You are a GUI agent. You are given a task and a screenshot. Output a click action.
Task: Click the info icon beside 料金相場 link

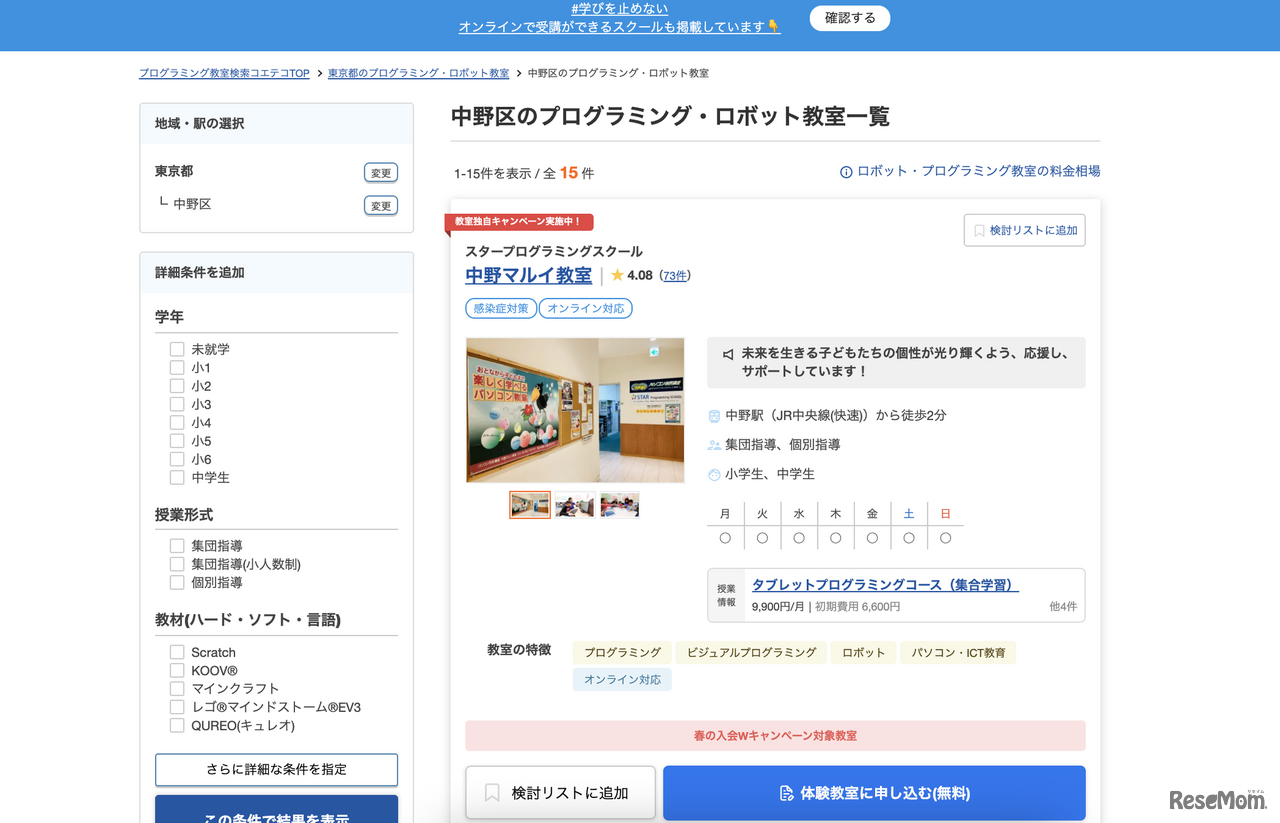846,172
